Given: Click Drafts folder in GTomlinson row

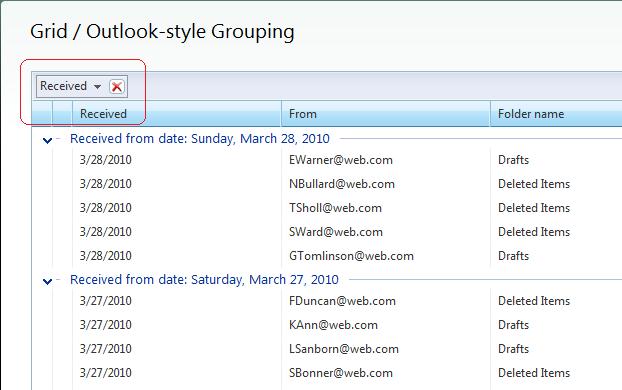Looking at the screenshot, I should coord(513,256).
